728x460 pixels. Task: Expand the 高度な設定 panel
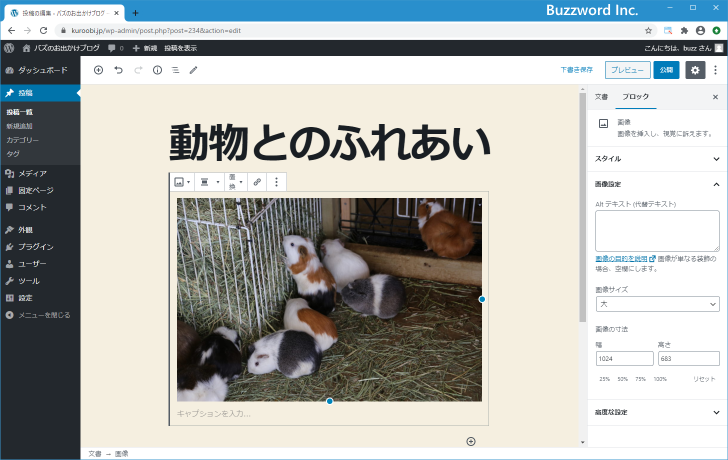pos(656,412)
